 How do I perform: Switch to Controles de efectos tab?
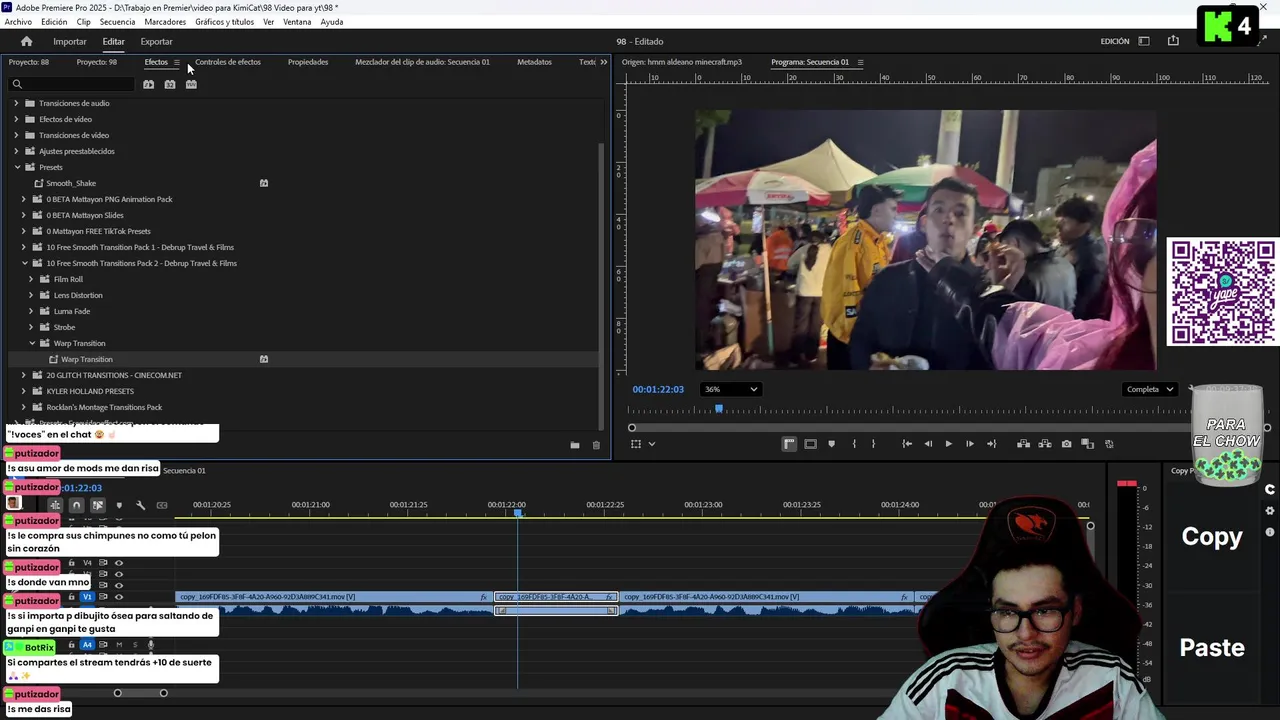pos(227,62)
